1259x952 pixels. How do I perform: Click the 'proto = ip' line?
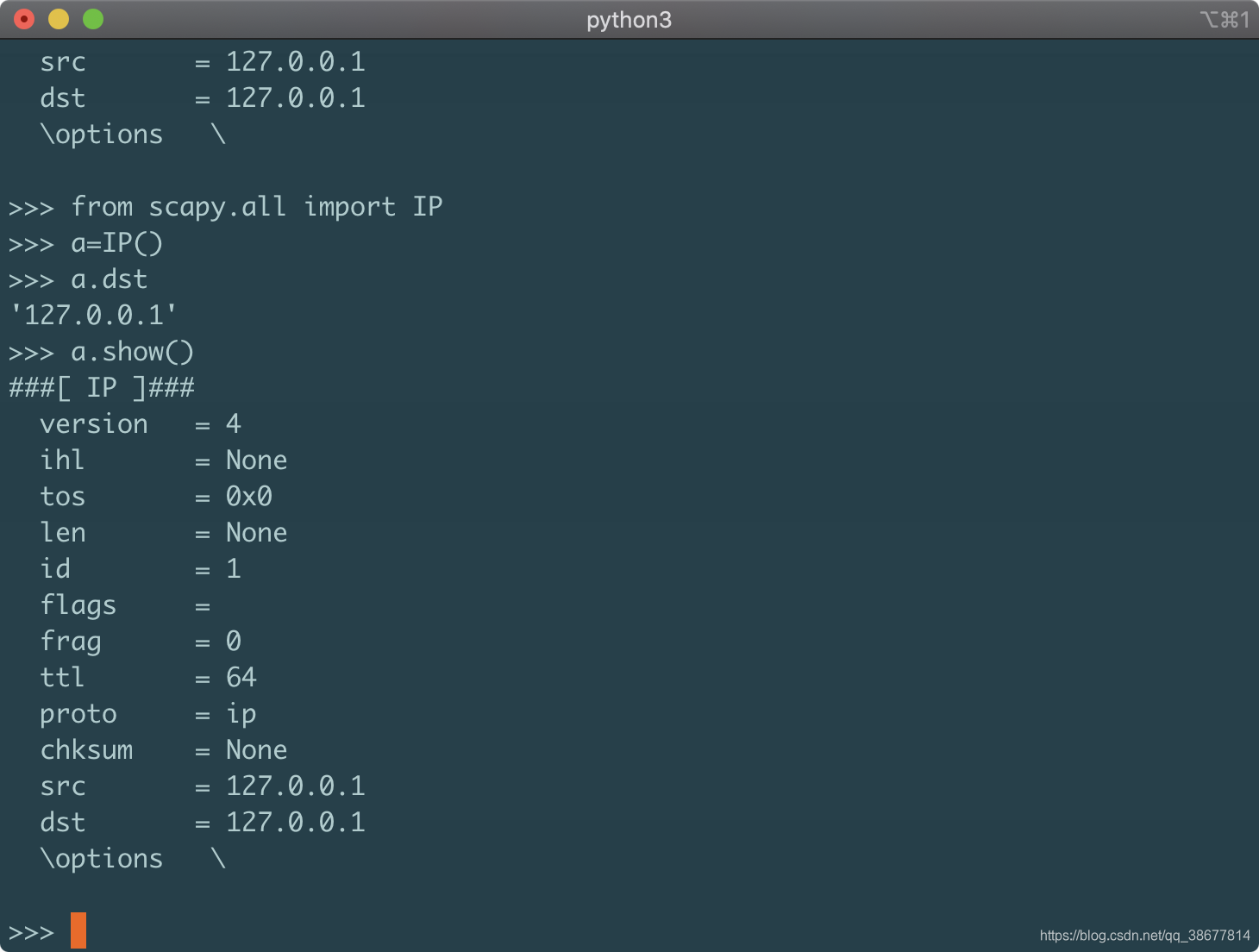[x=148, y=714]
